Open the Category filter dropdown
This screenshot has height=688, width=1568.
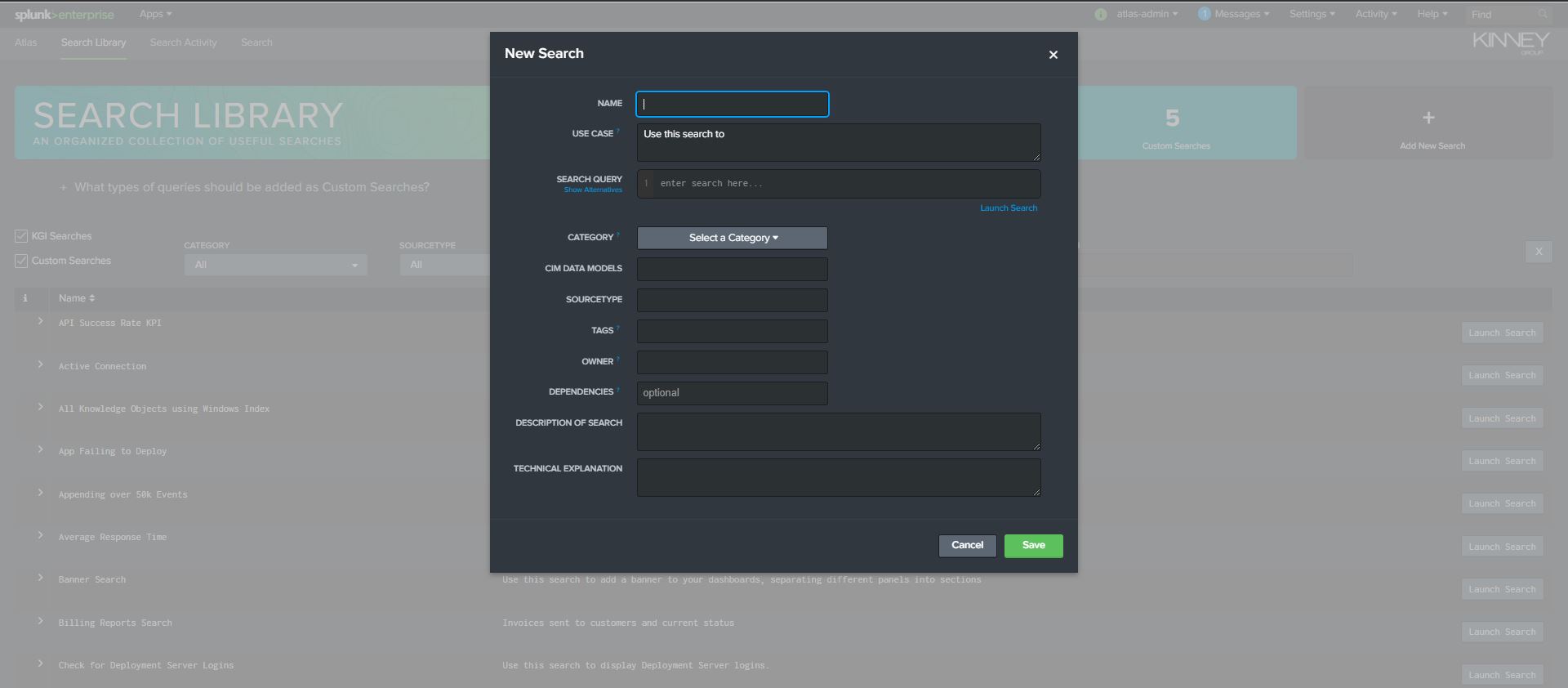click(275, 265)
